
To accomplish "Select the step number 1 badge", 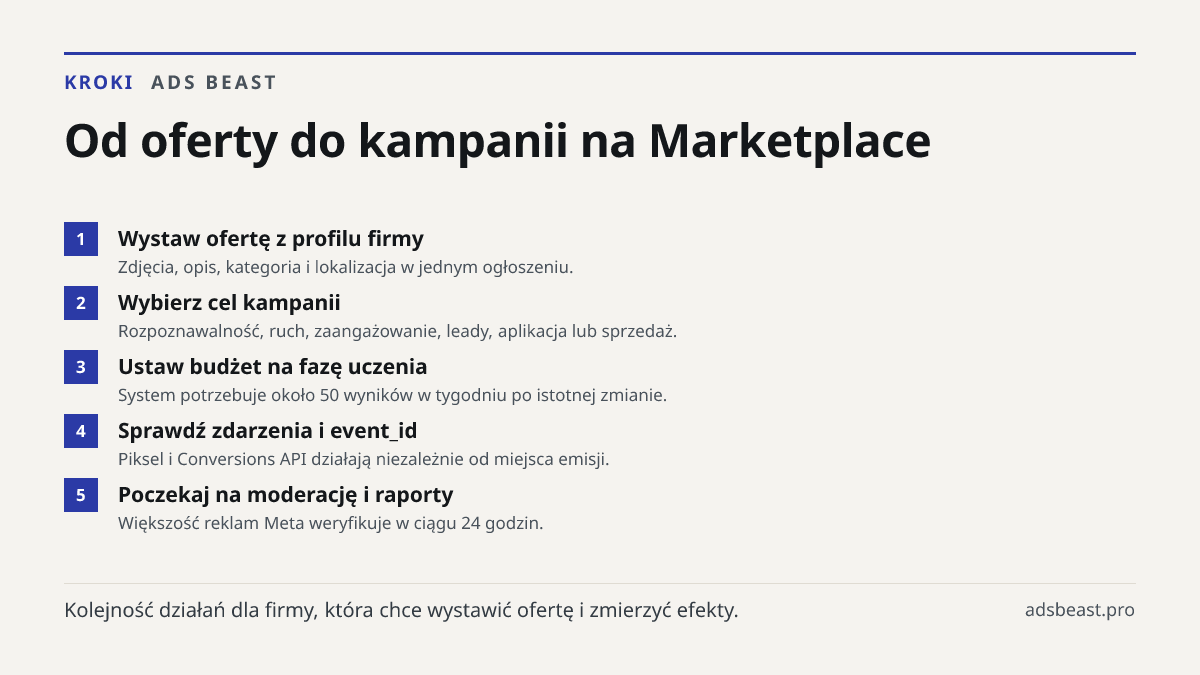I will click(x=81, y=239).
